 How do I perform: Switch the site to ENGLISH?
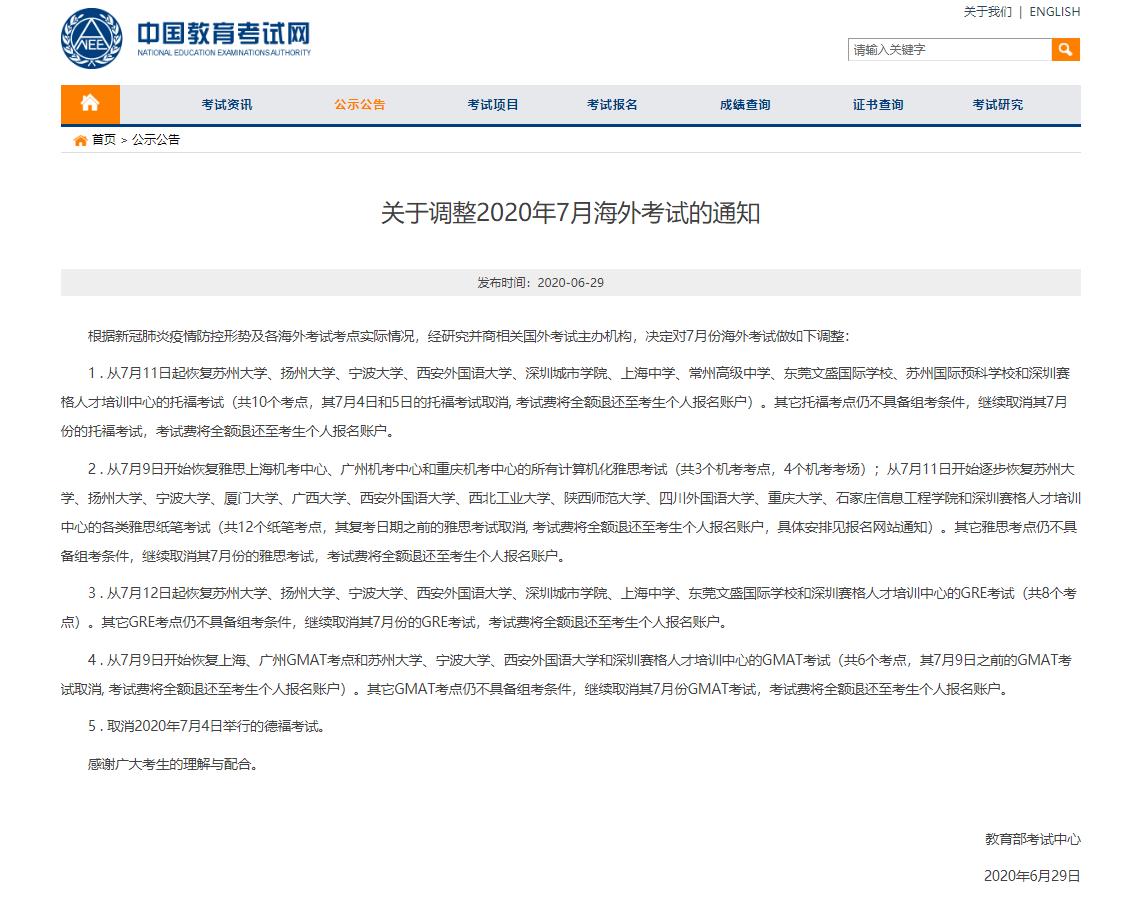pos(1054,12)
